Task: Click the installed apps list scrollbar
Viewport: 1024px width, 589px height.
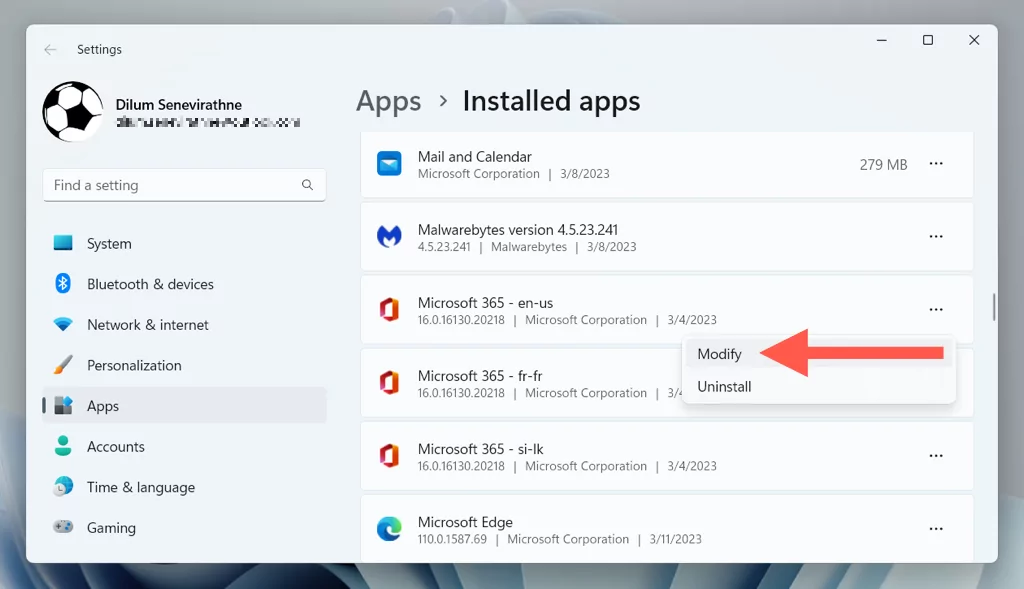Action: point(993,307)
